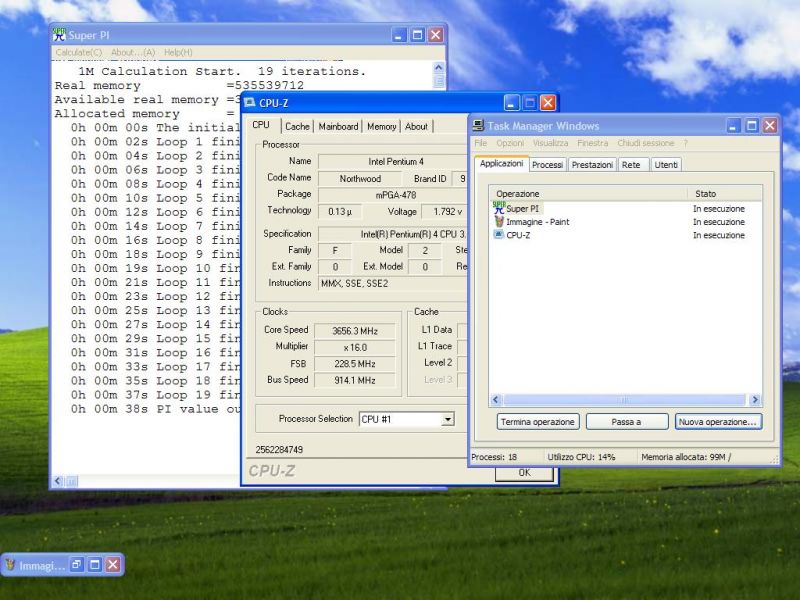
Task: Click the right scroll arrow in Task Manager list
Action: tap(755, 400)
